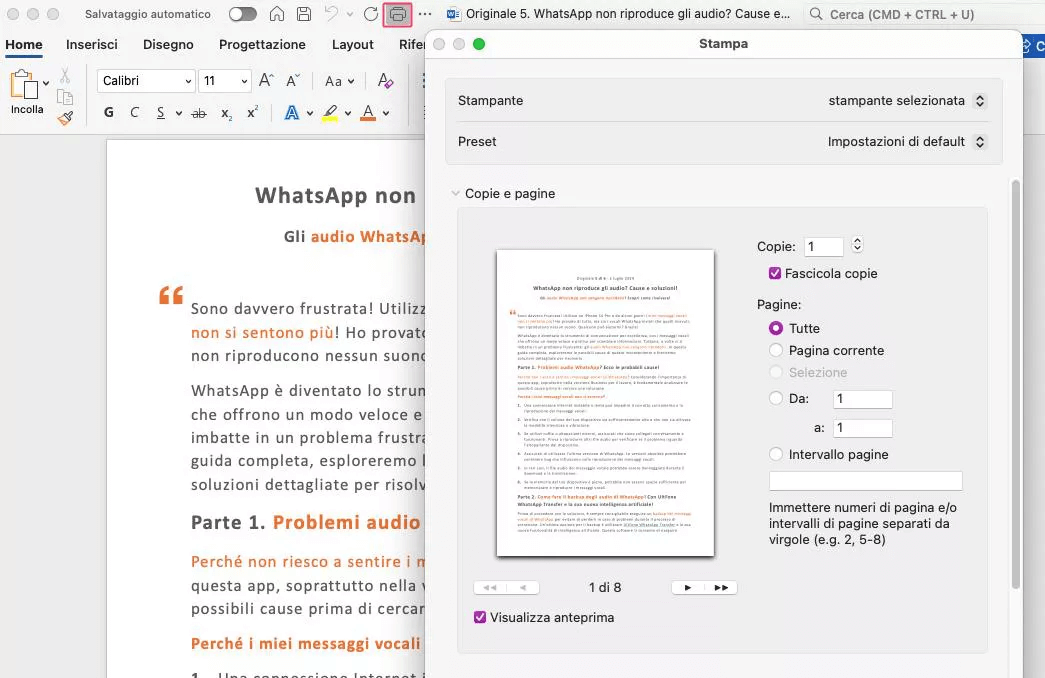Image resolution: width=1045 pixels, height=678 pixels.
Task: Apply strikethrough with the ab icon
Action: point(199,113)
